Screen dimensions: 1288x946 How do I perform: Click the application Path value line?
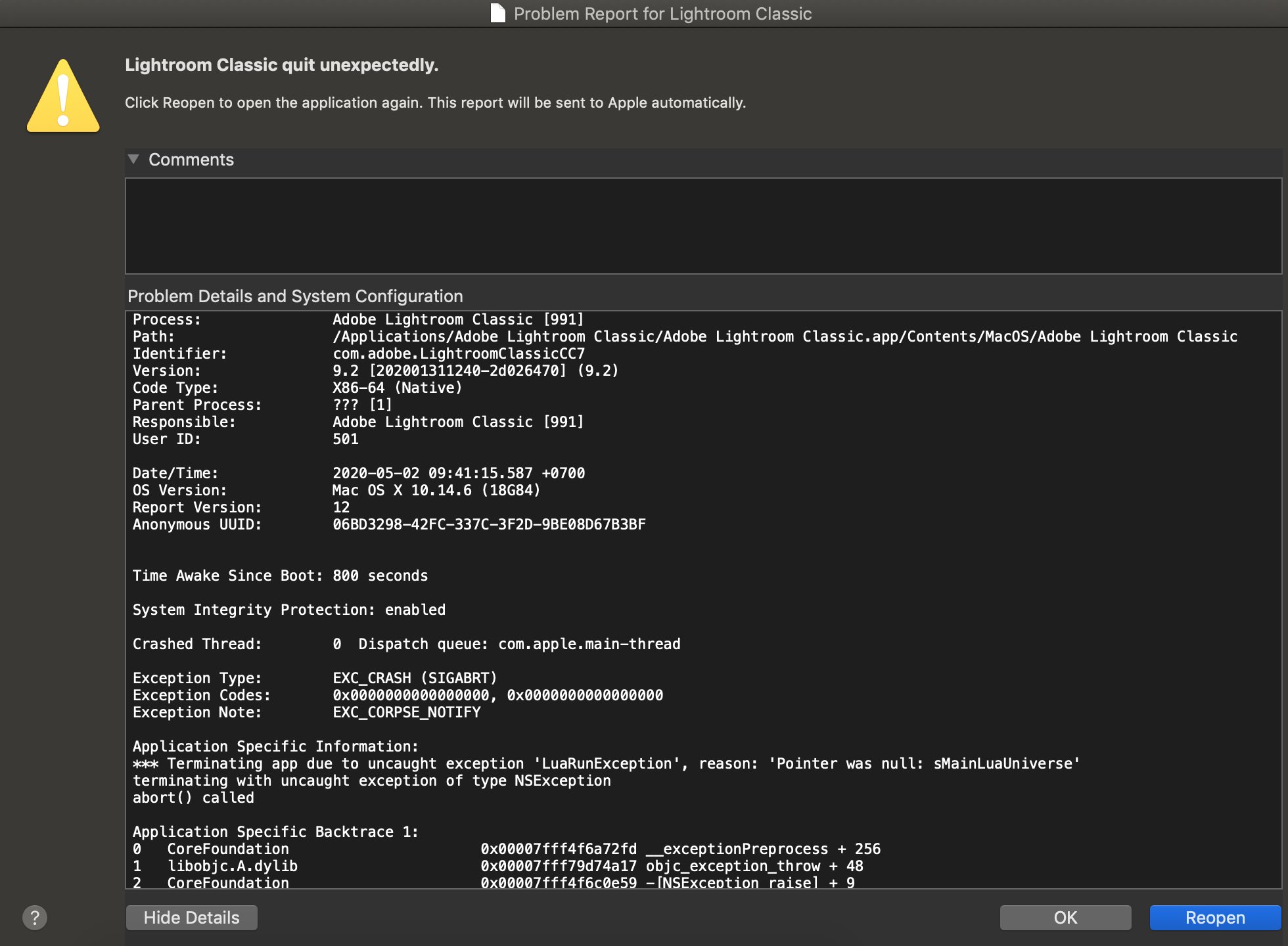pyautogui.click(x=785, y=336)
